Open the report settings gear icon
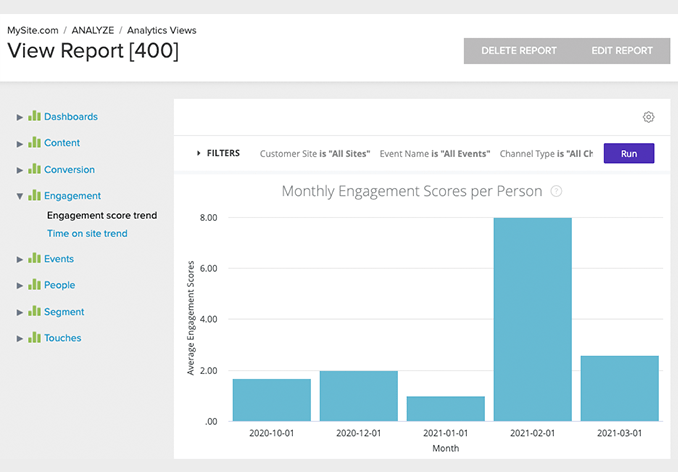Screen dimensions: 678x472 pos(648,117)
